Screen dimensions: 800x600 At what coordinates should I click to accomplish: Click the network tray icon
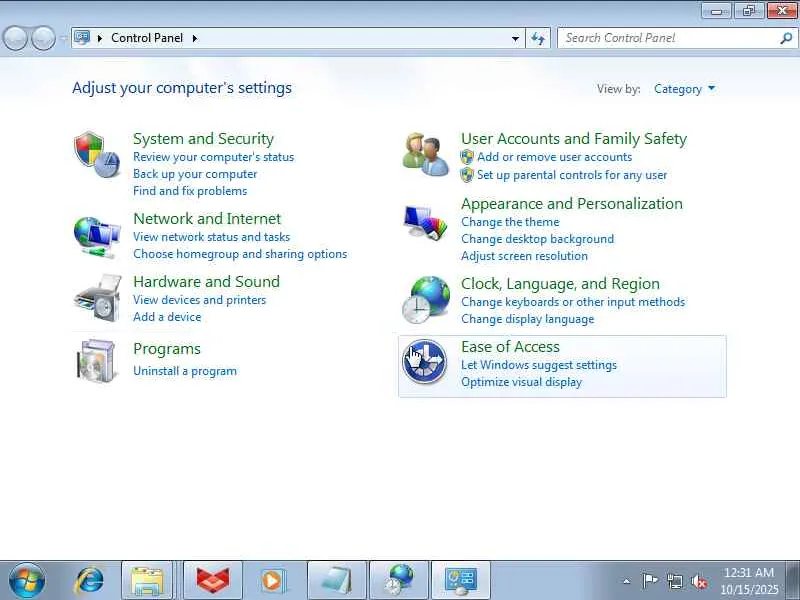(674, 581)
